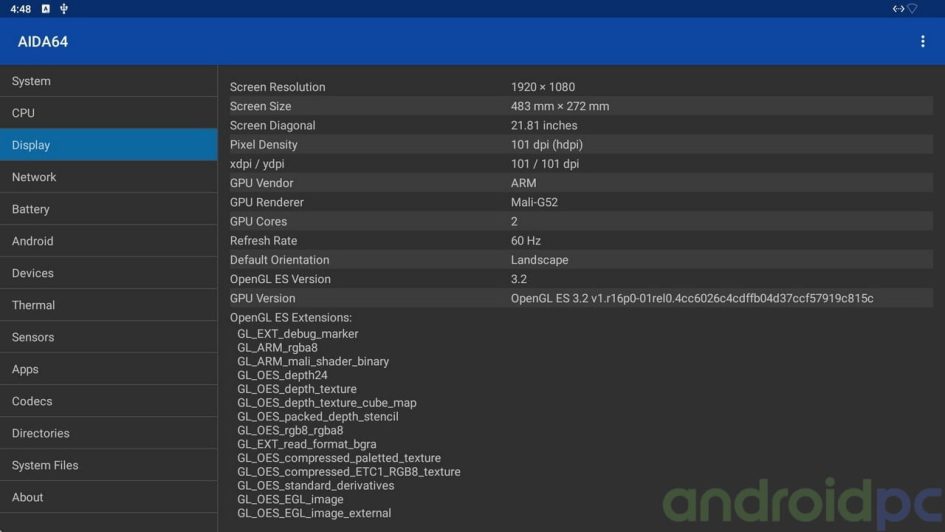The height and width of the screenshot is (532, 945).
Task: Tap the Mali-G52 value
Action: (534, 202)
